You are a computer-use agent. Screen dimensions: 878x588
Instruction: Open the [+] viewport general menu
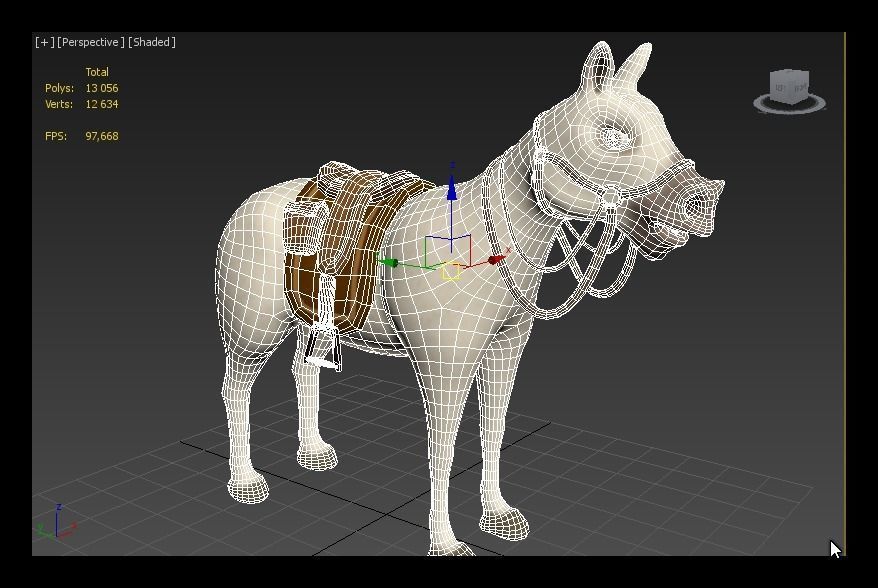[x=45, y=42]
